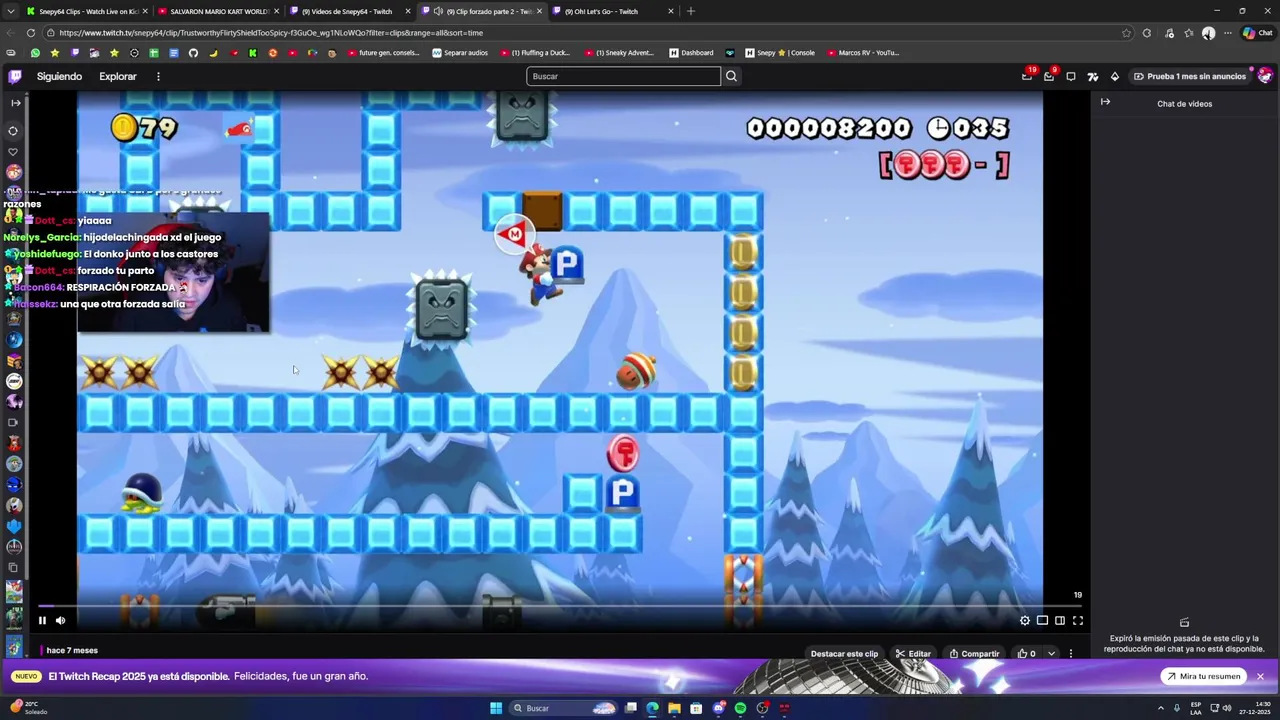The width and height of the screenshot is (1280, 720).
Task: Bookmark this page with star icon
Action: coord(1127,33)
